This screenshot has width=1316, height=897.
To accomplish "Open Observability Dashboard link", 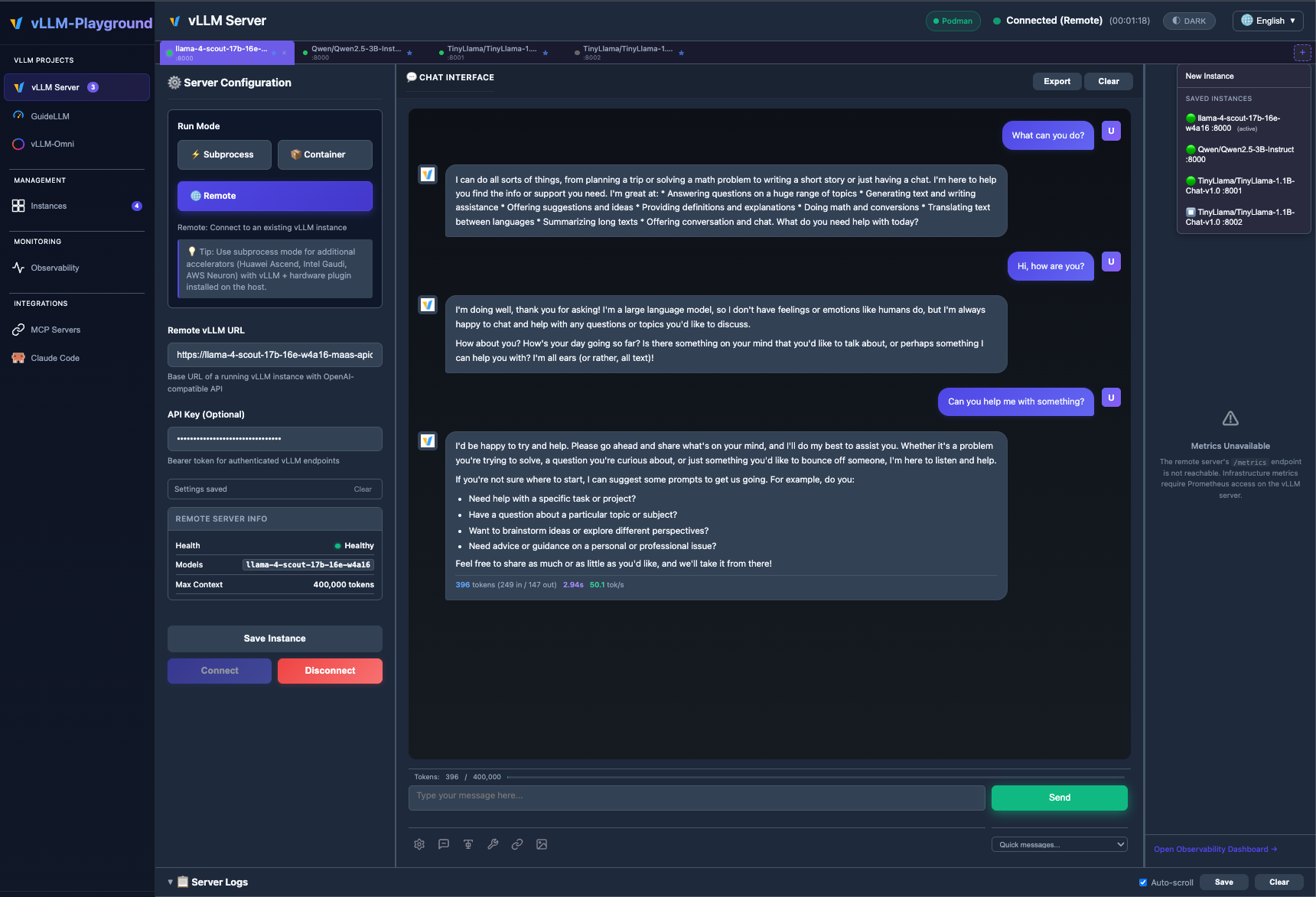I will 1215,850.
